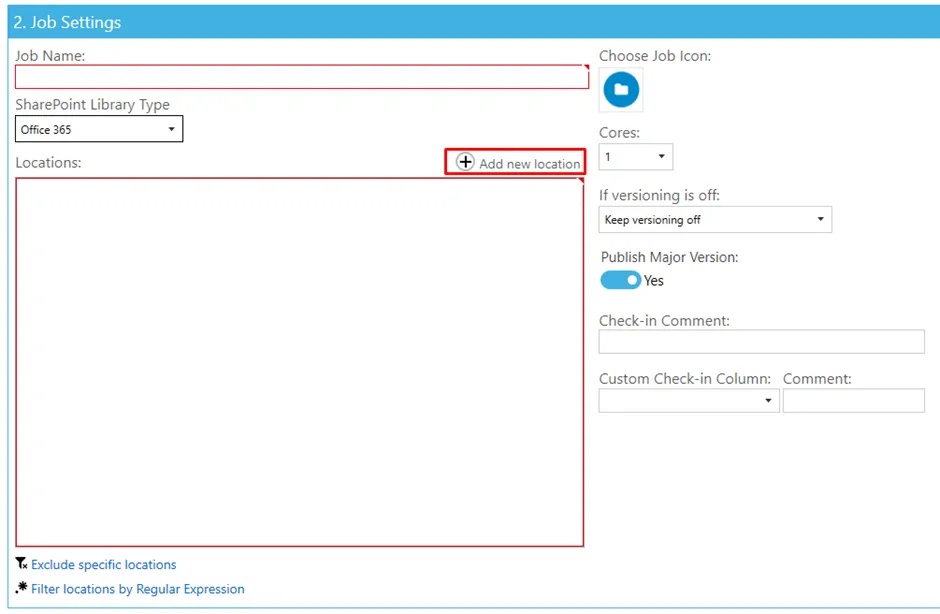Click the red error marker on Job Name field

[x=586, y=68]
